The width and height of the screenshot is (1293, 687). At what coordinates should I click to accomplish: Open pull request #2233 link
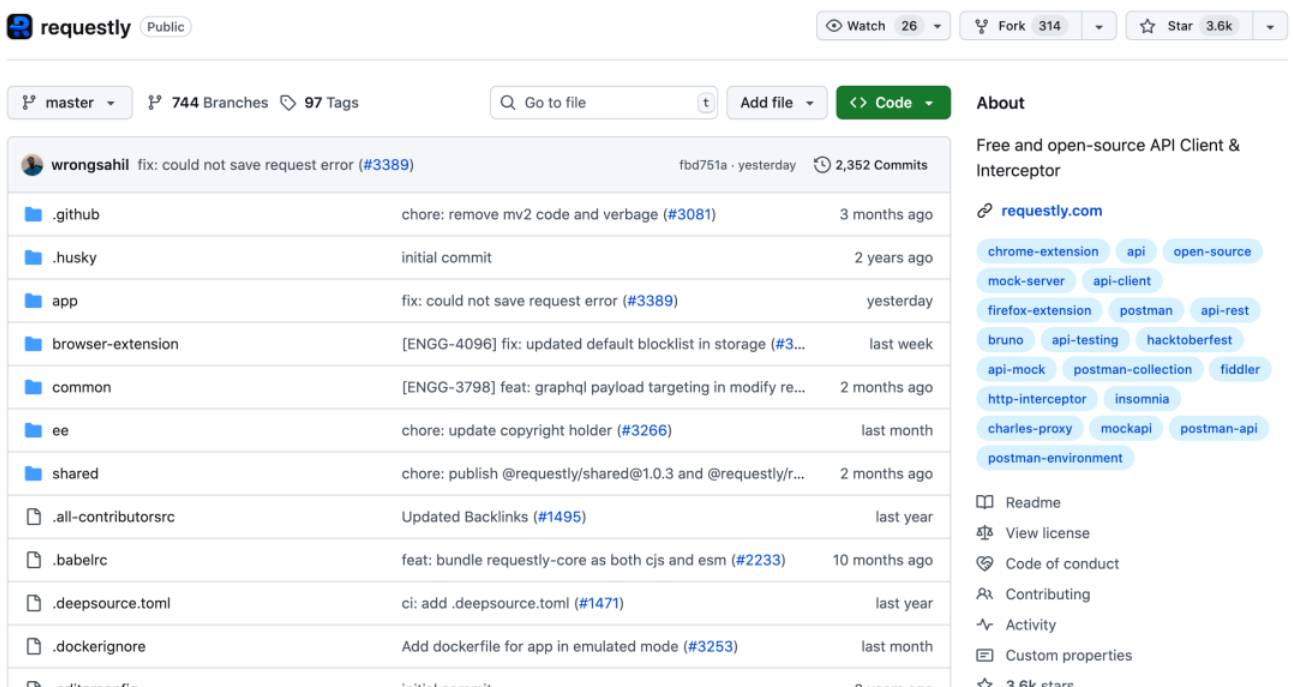(x=758, y=560)
